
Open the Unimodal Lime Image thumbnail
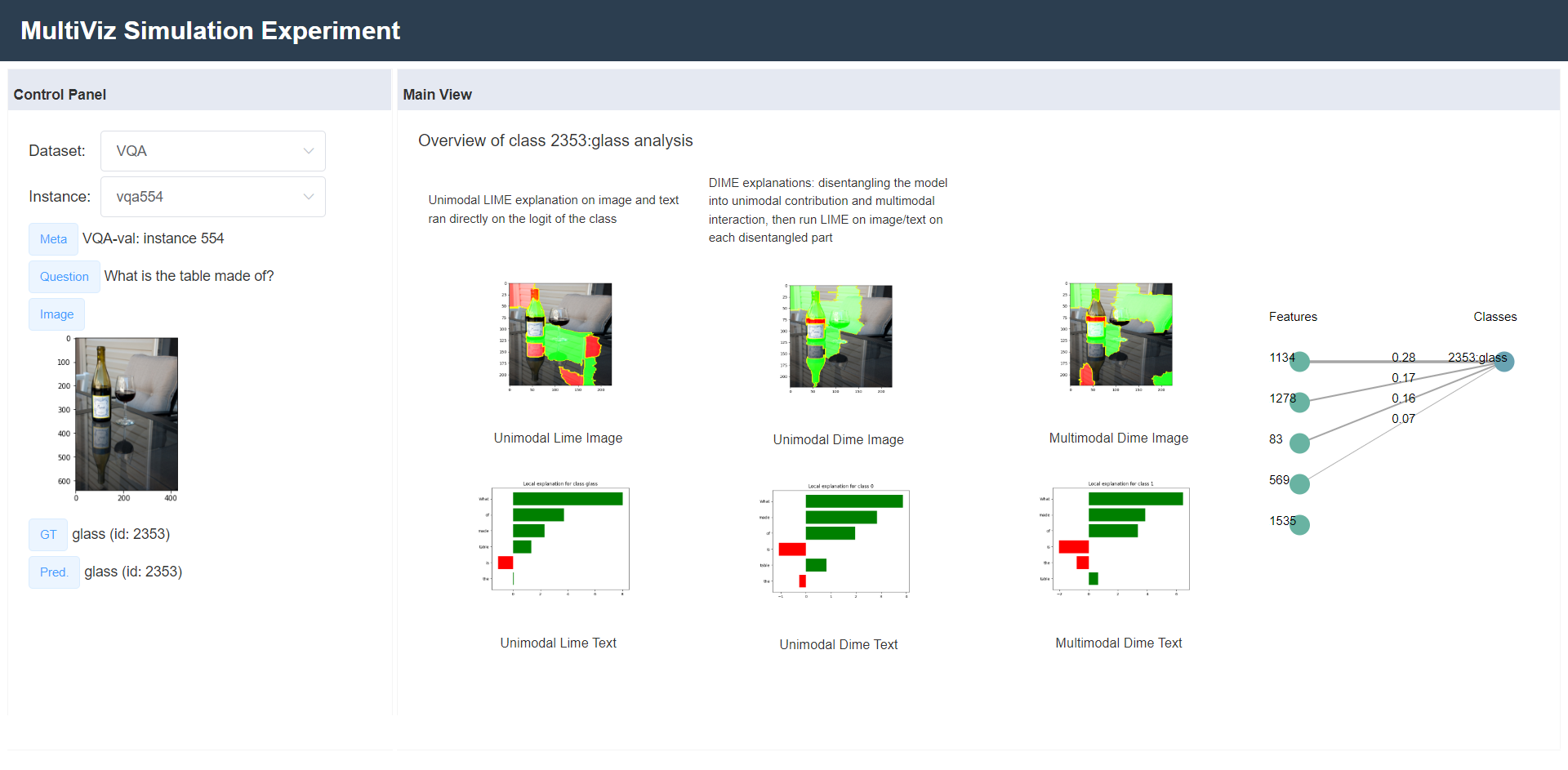coord(556,336)
